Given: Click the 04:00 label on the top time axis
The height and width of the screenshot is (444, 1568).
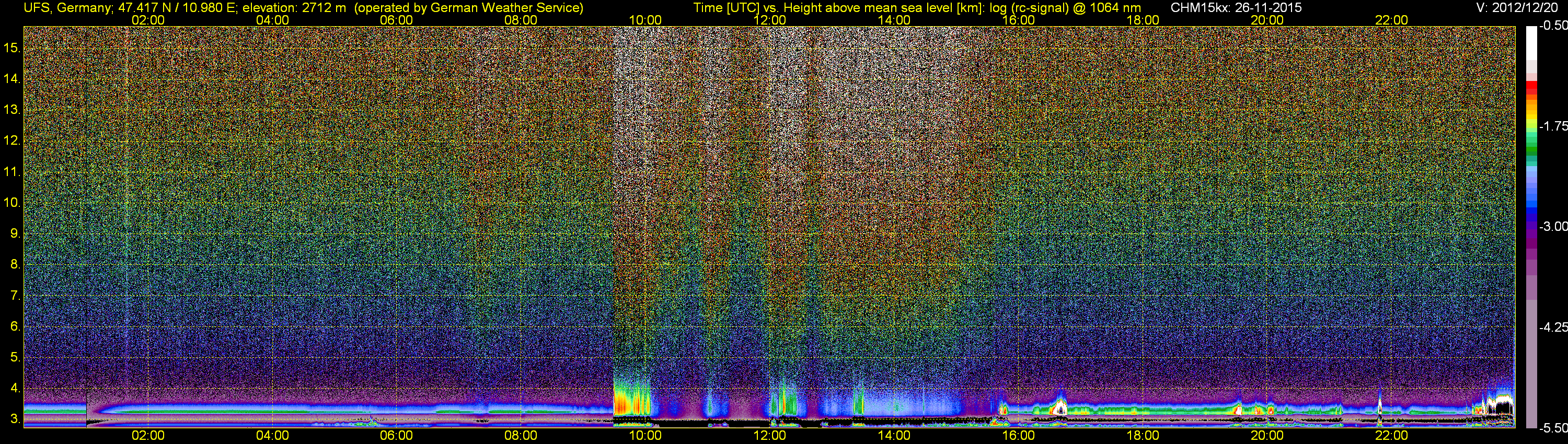Looking at the screenshot, I should pos(272,20).
